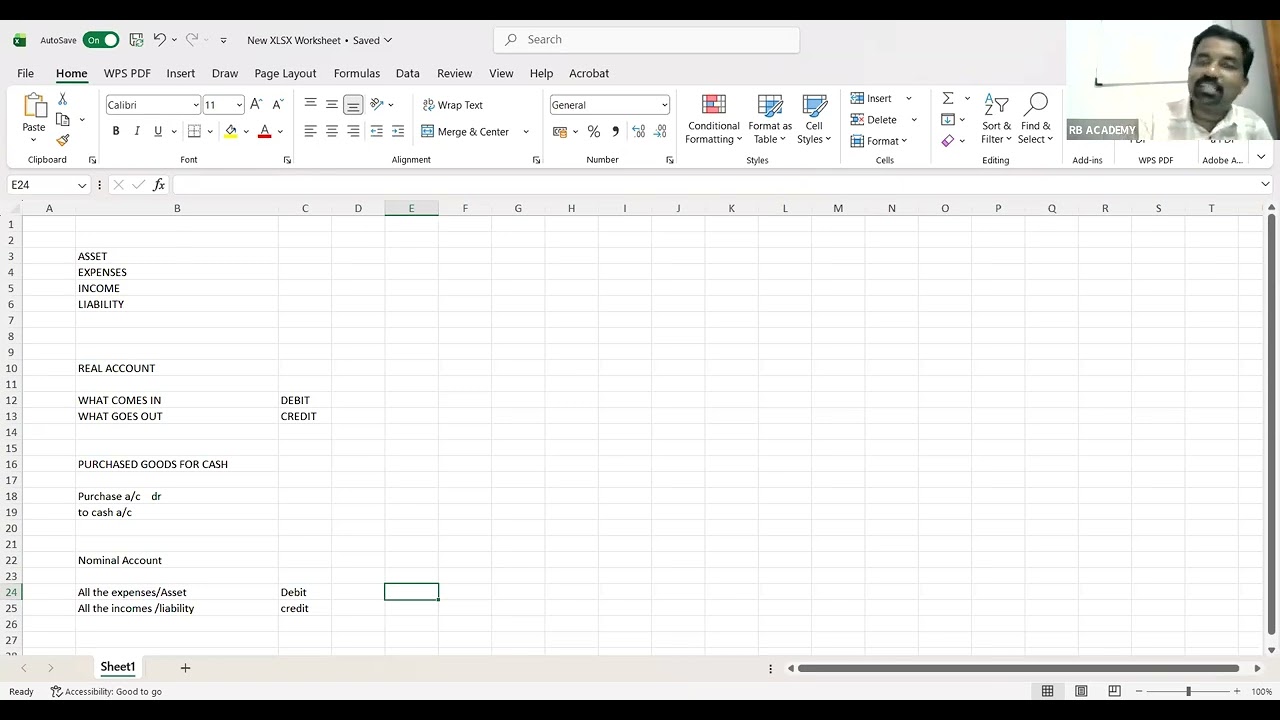Viewport: 1280px width, 720px height.
Task: Toggle Center alignment
Action: pos(332,131)
